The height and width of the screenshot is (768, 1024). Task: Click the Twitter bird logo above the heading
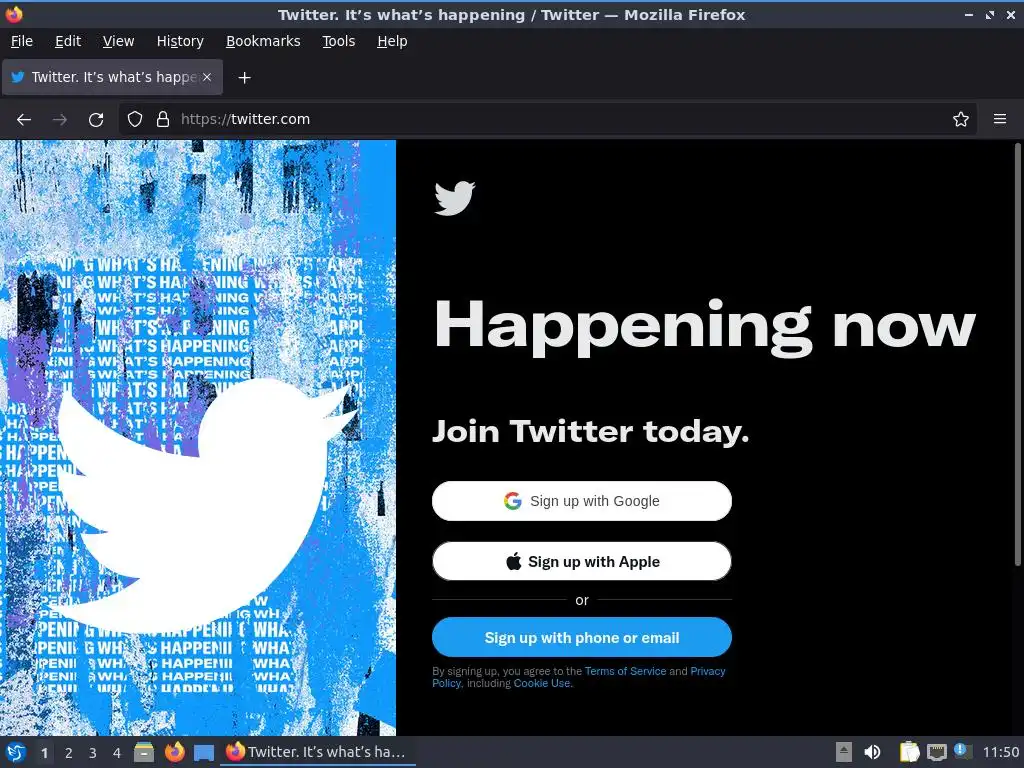click(x=455, y=198)
